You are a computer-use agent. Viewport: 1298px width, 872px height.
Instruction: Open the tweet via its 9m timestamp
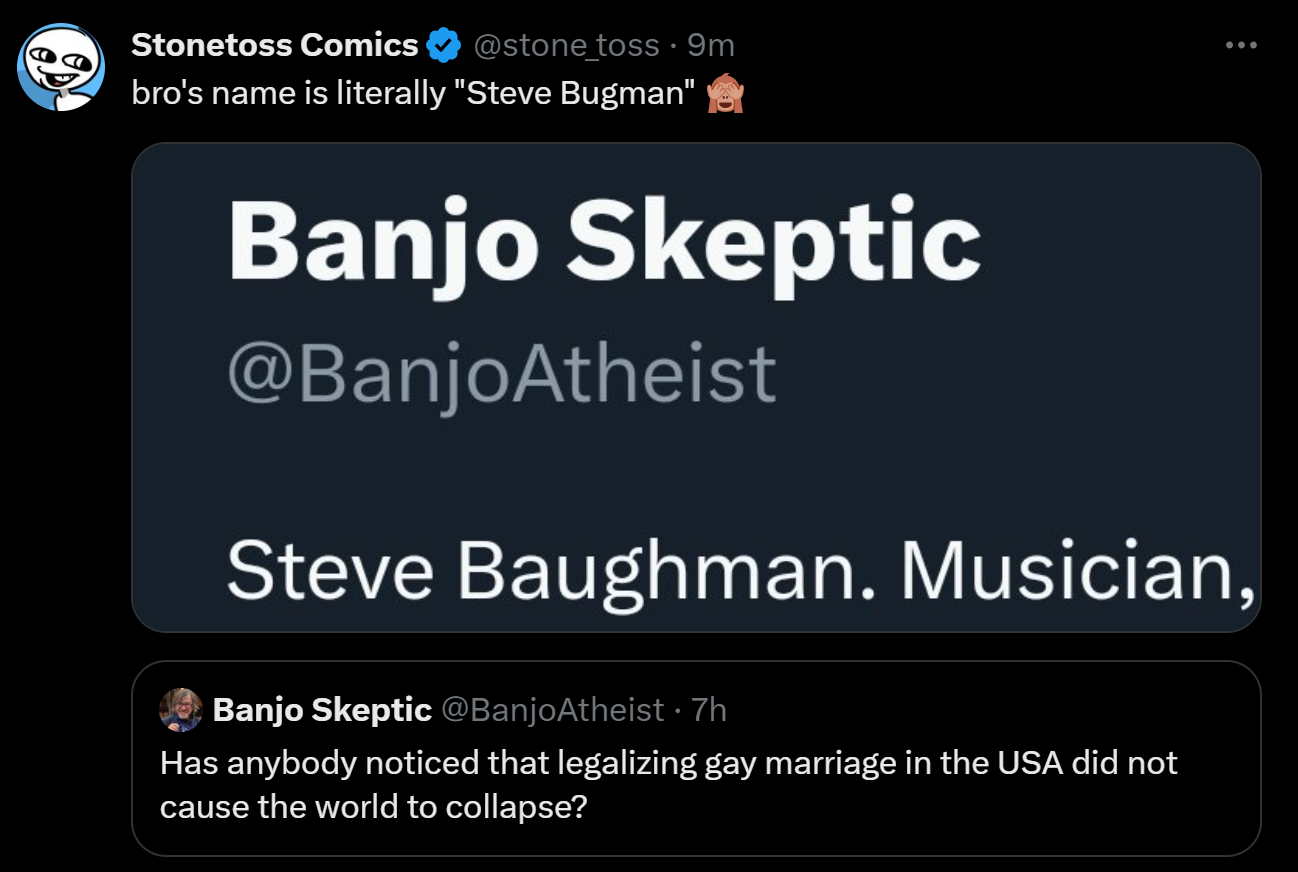point(711,45)
